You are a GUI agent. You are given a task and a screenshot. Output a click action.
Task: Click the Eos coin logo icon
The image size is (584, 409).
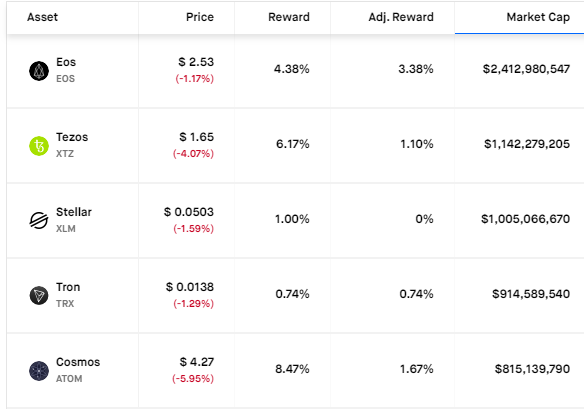[x=39, y=71]
